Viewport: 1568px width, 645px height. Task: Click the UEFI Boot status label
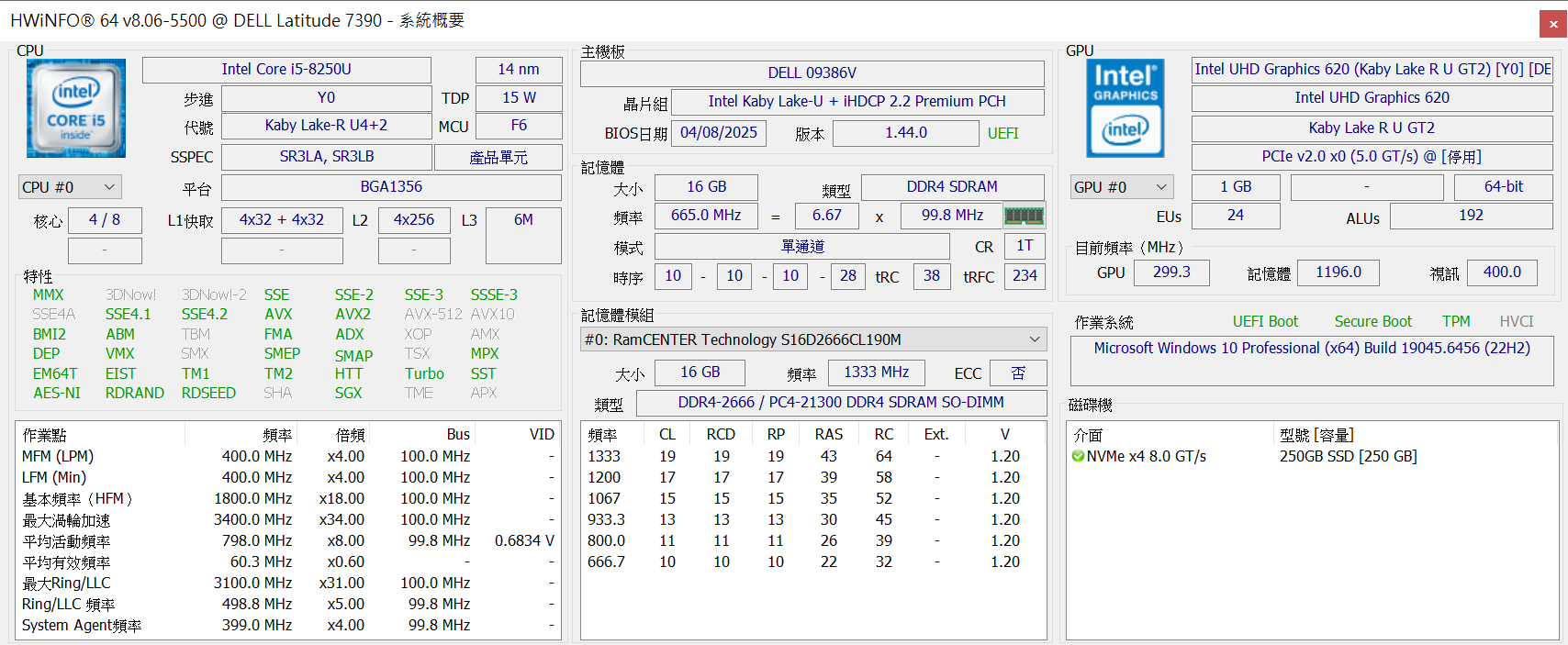pyautogui.click(x=1265, y=322)
